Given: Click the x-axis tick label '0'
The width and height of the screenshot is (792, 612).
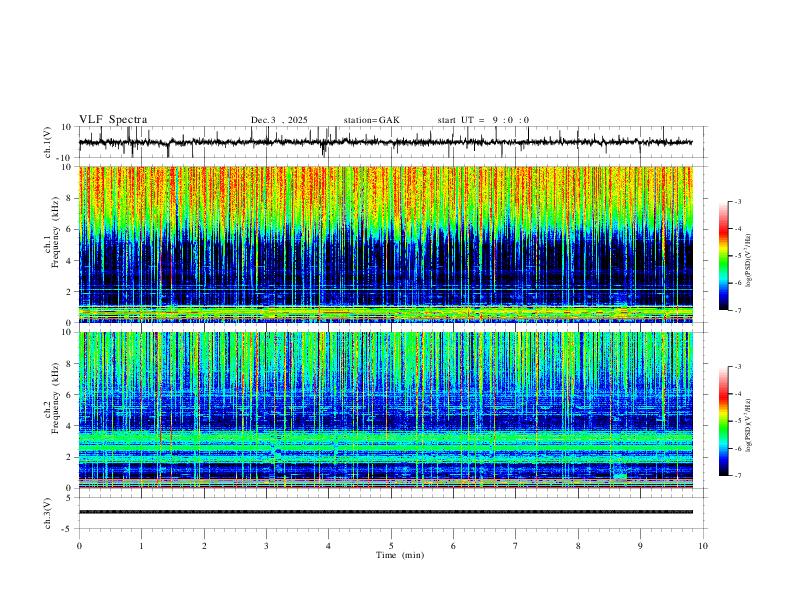Looking at the screenshot, I should (x=79, y=545).
